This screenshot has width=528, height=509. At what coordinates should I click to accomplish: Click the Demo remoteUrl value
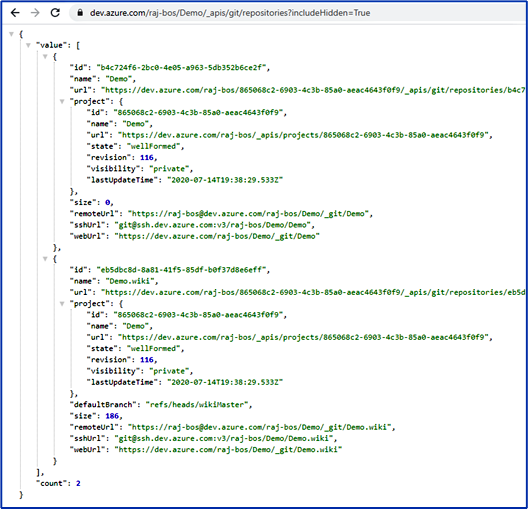pyautogui.click(x=248, y=213)
